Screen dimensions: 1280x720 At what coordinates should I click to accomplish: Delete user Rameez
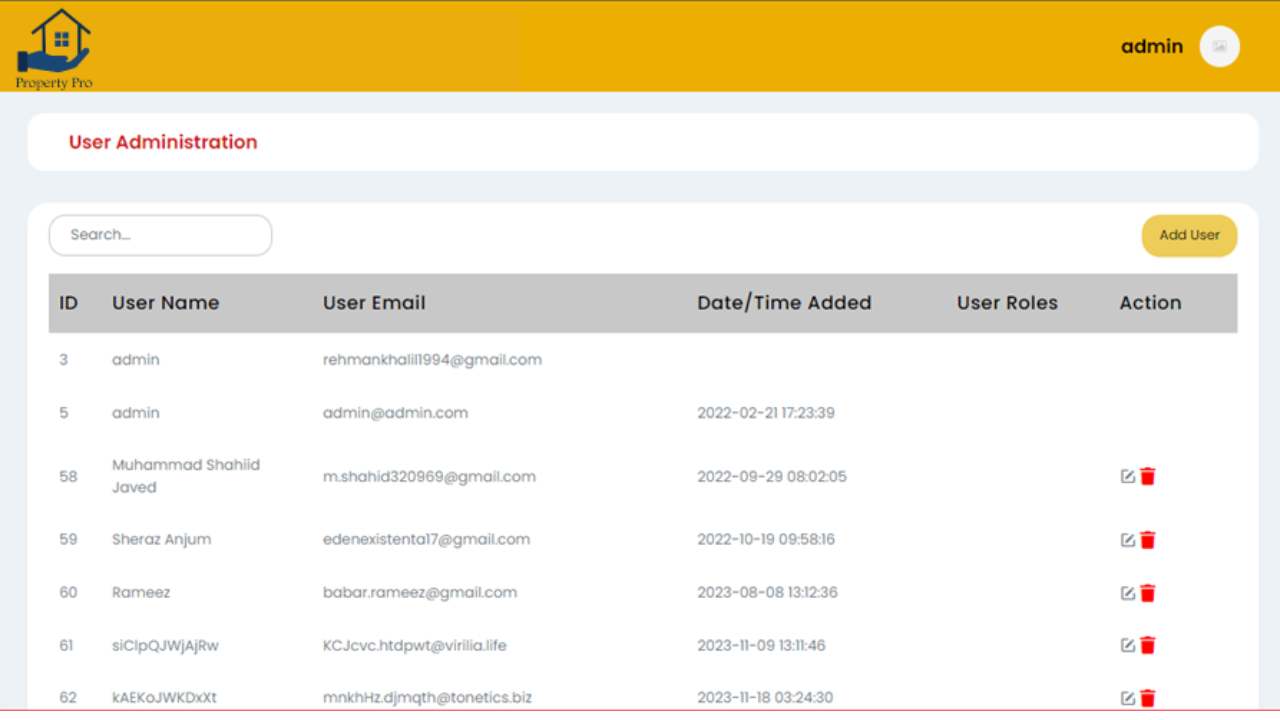(x=1148, y=593)
